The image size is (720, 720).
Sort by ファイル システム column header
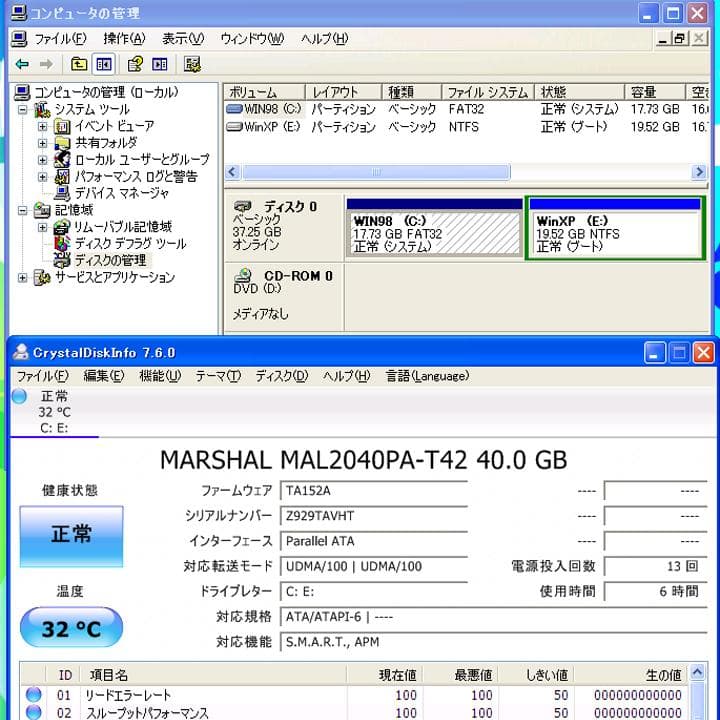coord(488,92)
